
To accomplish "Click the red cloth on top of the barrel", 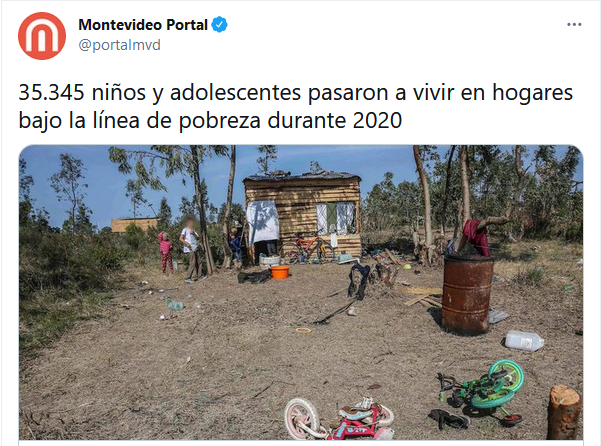I will pos(476,237).
